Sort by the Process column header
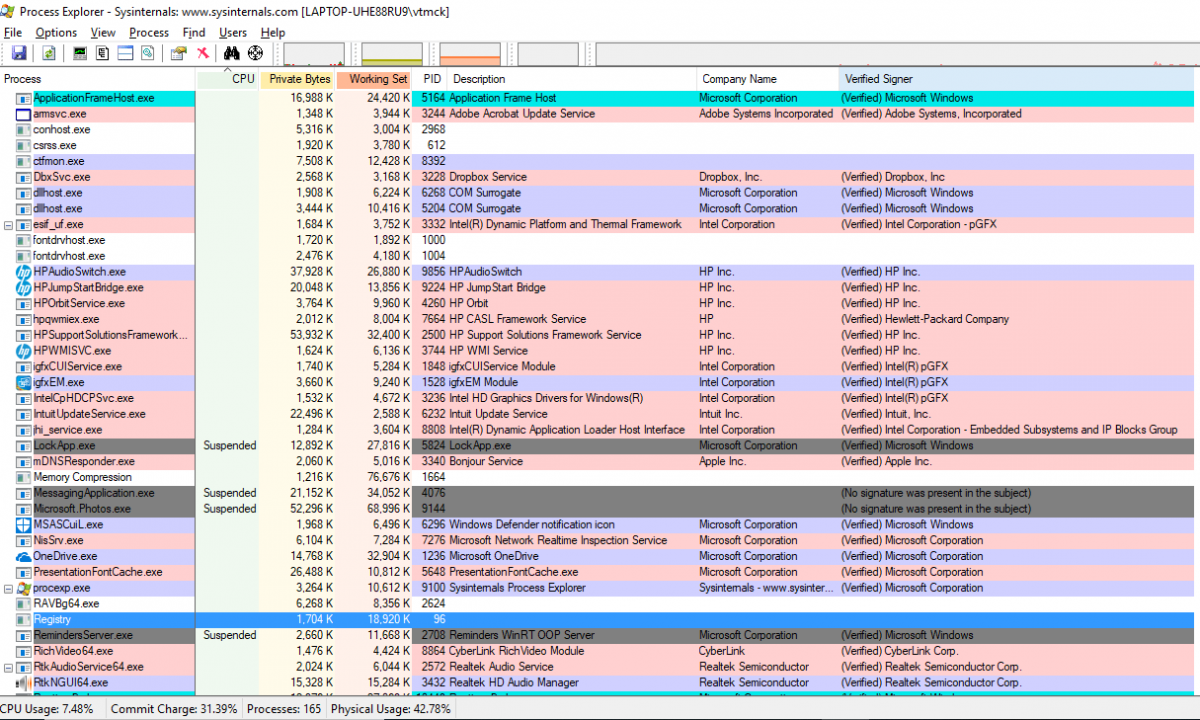This screenshot has width=1200, height=720. coord(98,79)
